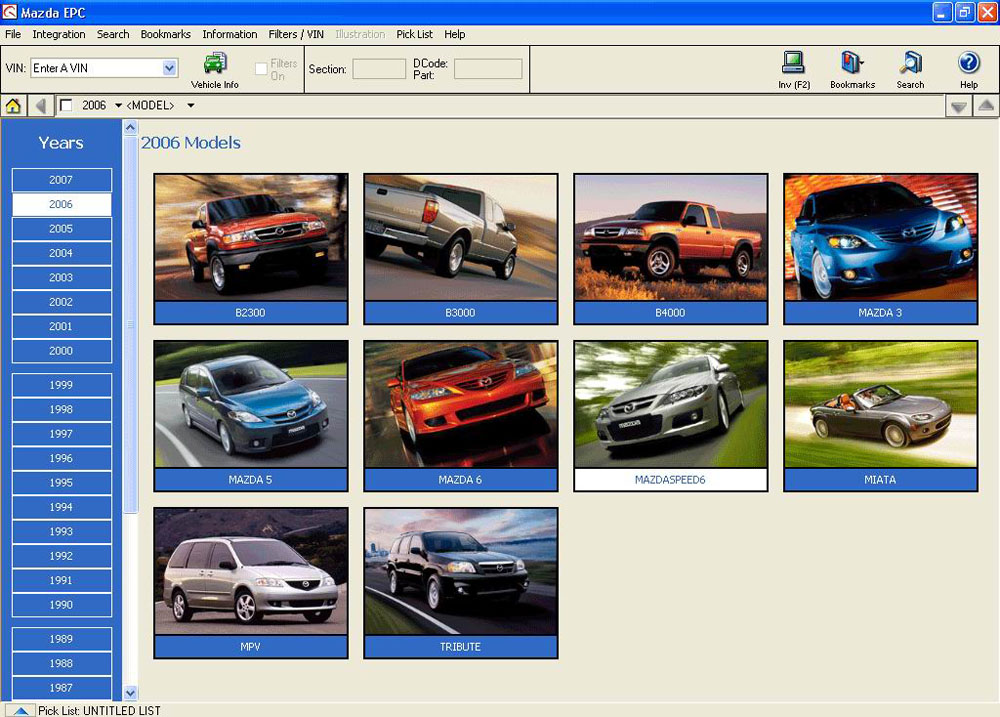Click the Vehicle Info car icon

[x=215, y=65]
